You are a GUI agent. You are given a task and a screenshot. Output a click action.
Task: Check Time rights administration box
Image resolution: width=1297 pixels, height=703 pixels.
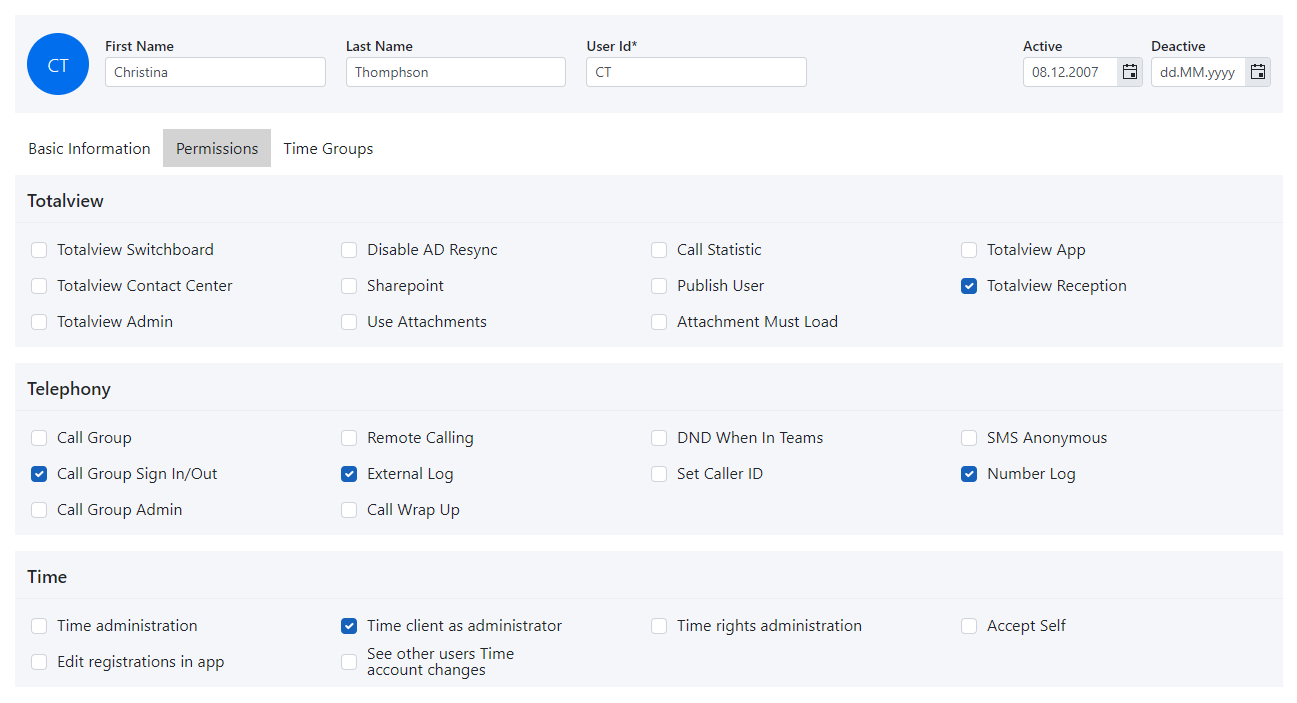659,626
